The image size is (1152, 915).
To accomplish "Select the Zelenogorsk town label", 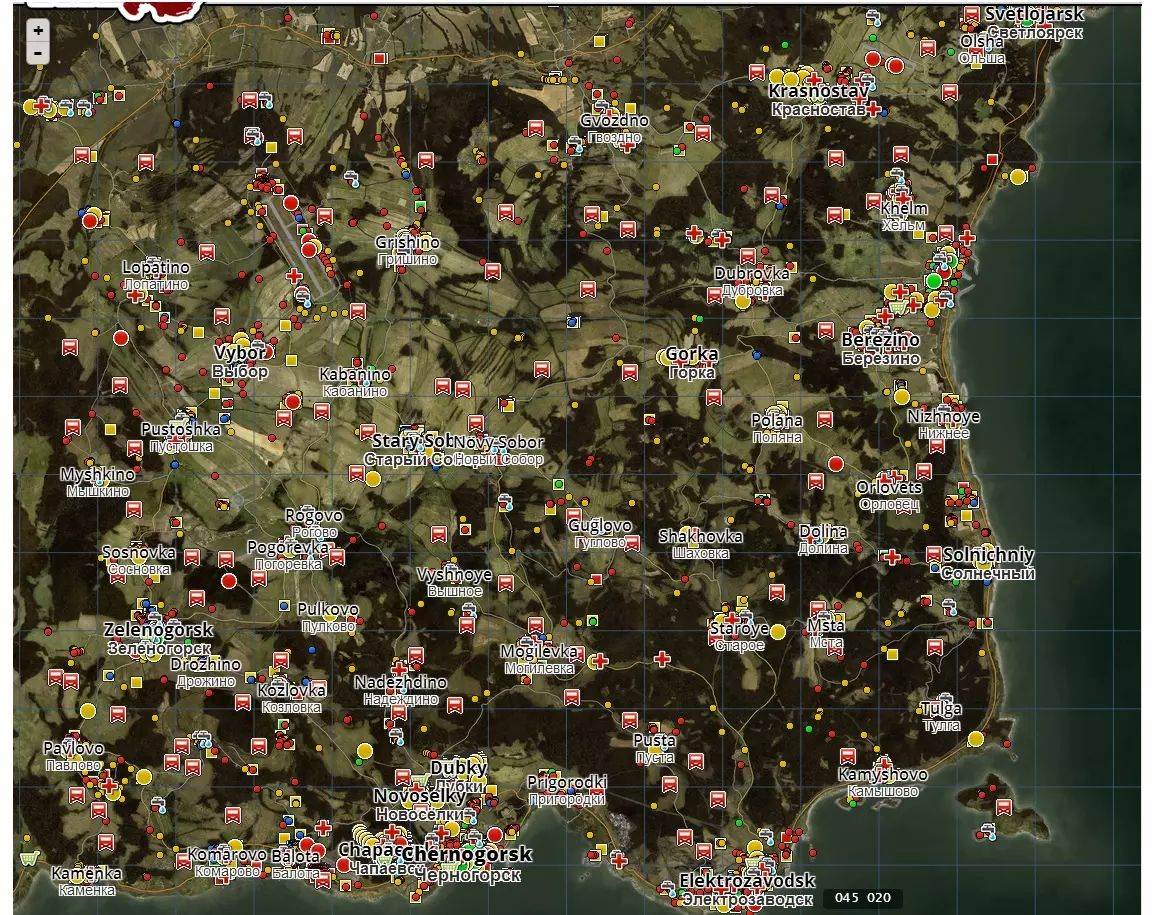I will point(159,630).
